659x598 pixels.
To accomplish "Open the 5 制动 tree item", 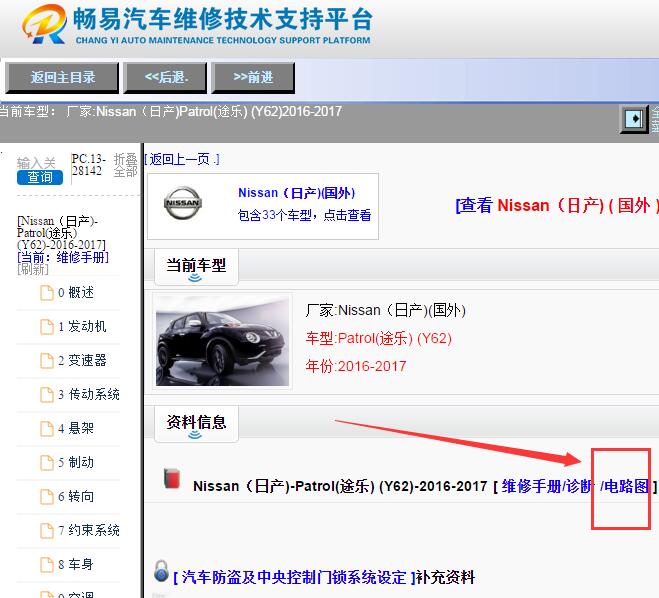I will click(x=76, y=463).
